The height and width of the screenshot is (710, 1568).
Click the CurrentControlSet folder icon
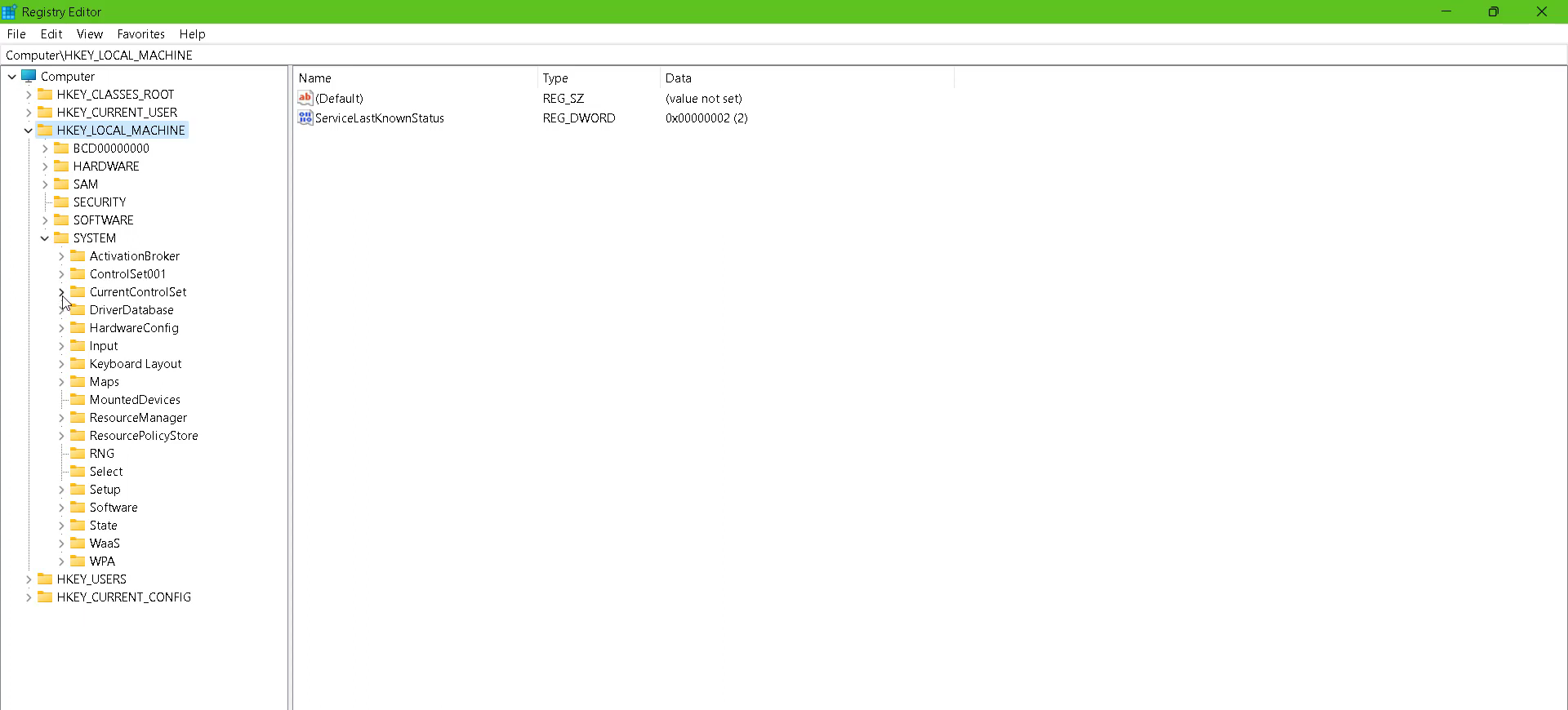point(78,291)
